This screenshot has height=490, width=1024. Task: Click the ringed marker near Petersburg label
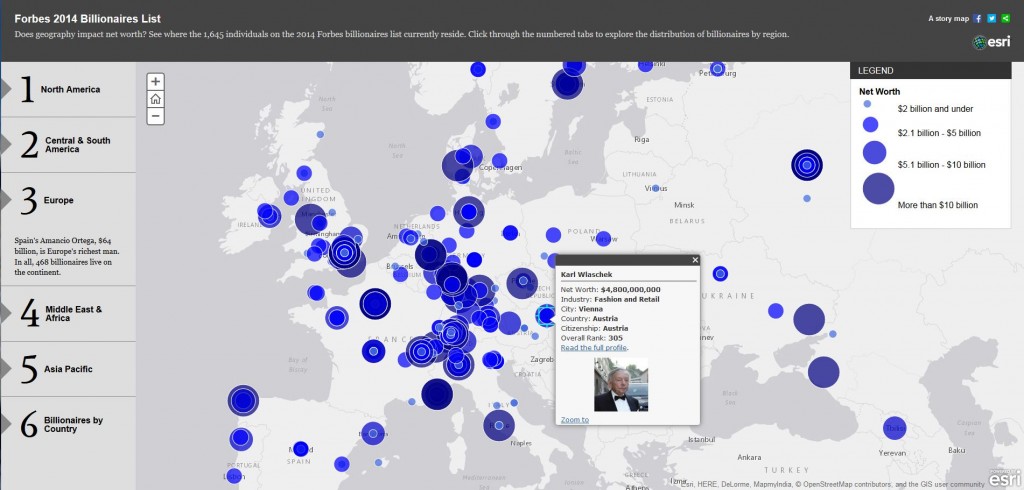(x=718, y=69)
